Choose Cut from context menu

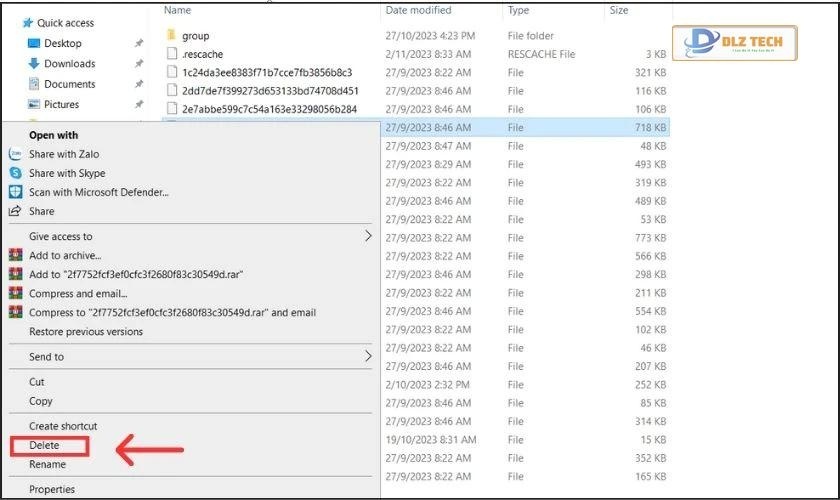tap(36, 382)
